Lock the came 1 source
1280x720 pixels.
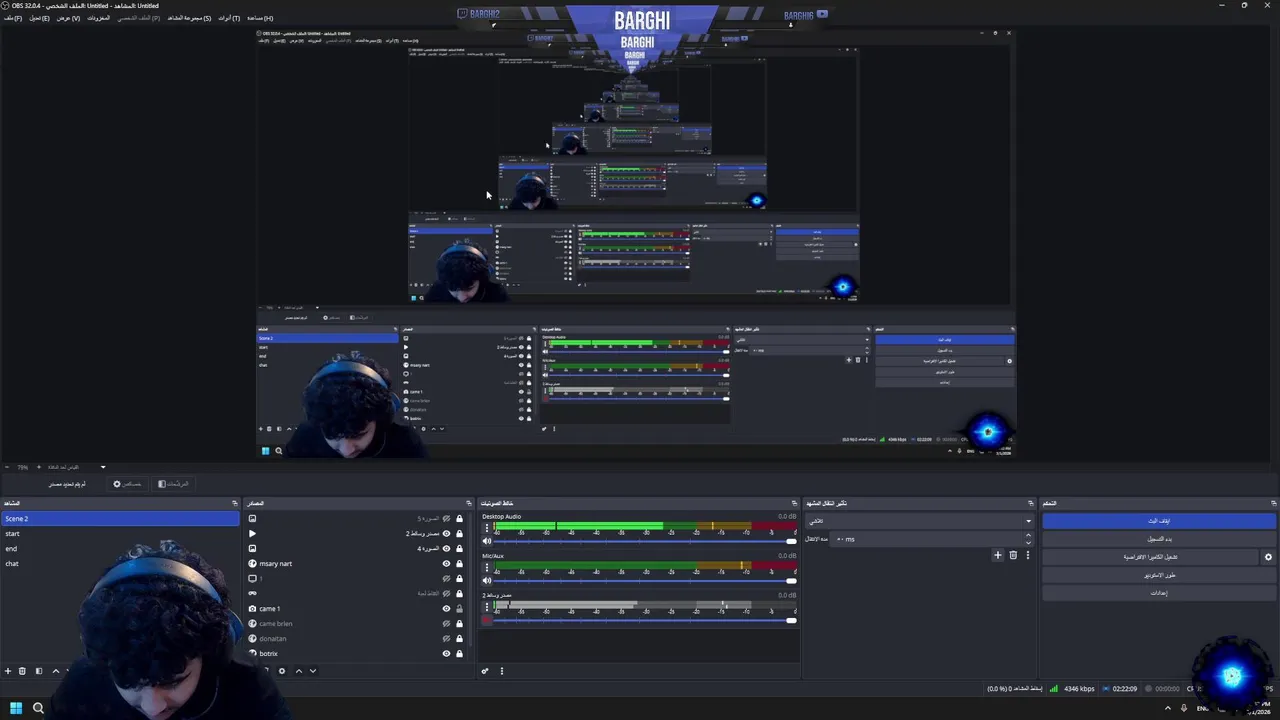[459, 609]
